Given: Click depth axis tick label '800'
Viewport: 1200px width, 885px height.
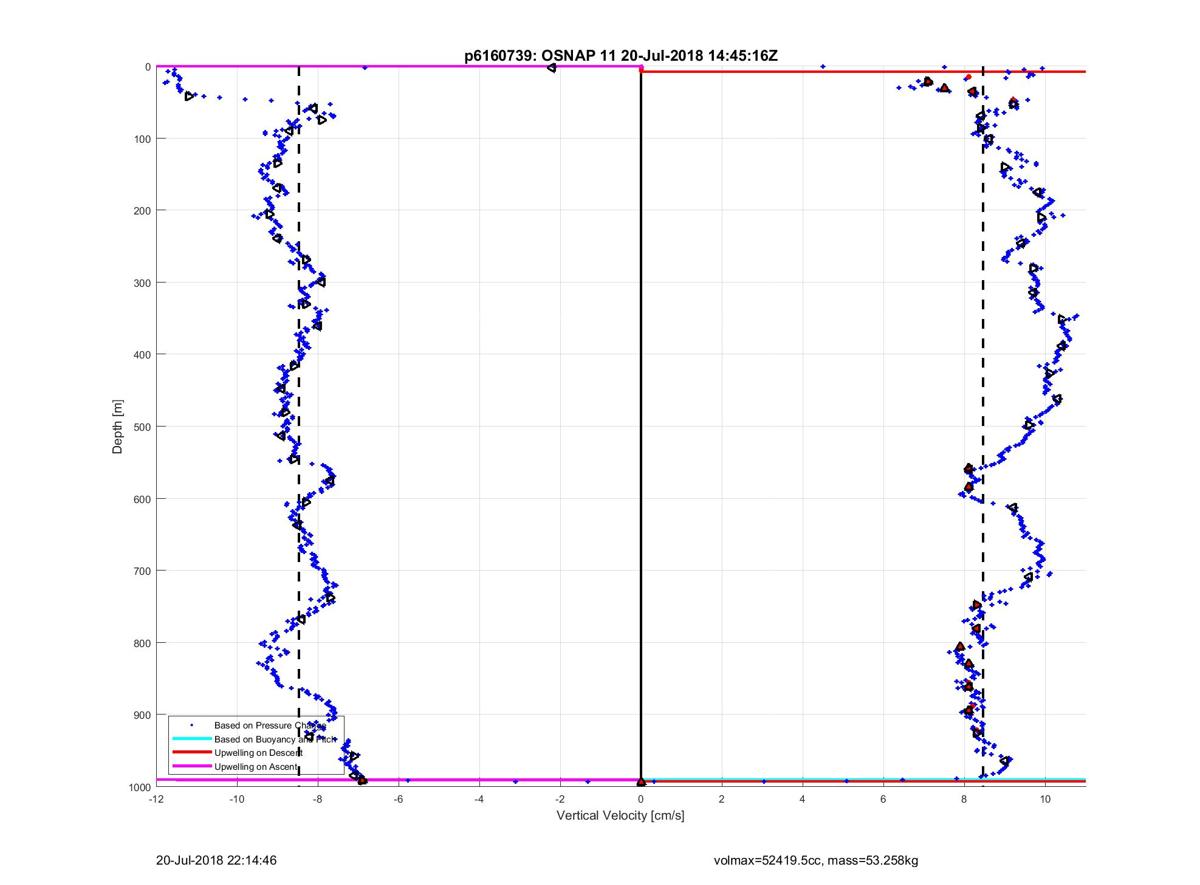Looking at the screenshot, I should [x=141, y=643].
